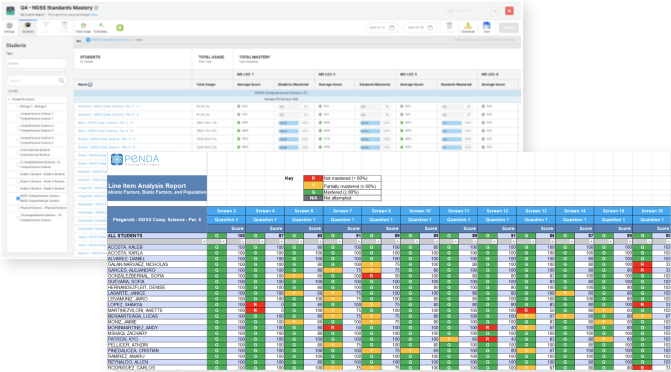Screen dimensions: 671x372
Task: Select the PATRON, KYO student row
Action: click(x=157, y=339)
